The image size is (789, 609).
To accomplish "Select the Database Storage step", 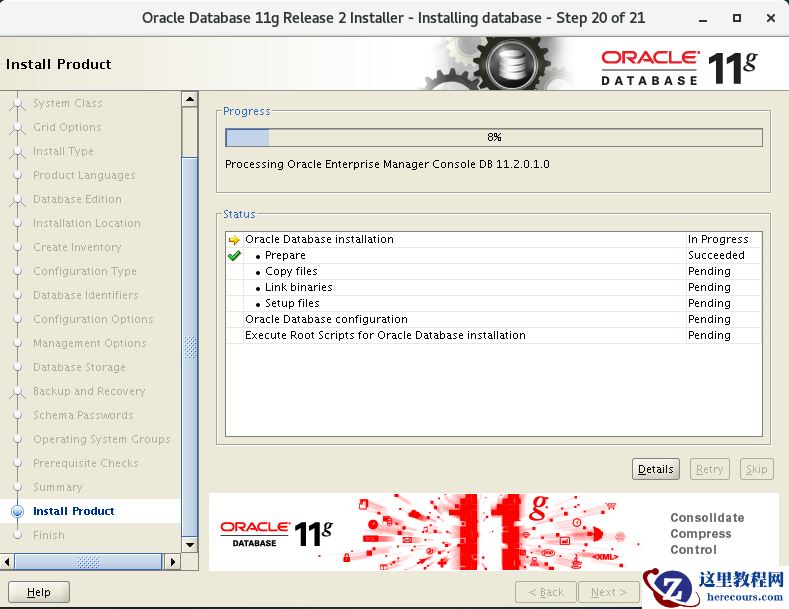I will tap(79, 367).
